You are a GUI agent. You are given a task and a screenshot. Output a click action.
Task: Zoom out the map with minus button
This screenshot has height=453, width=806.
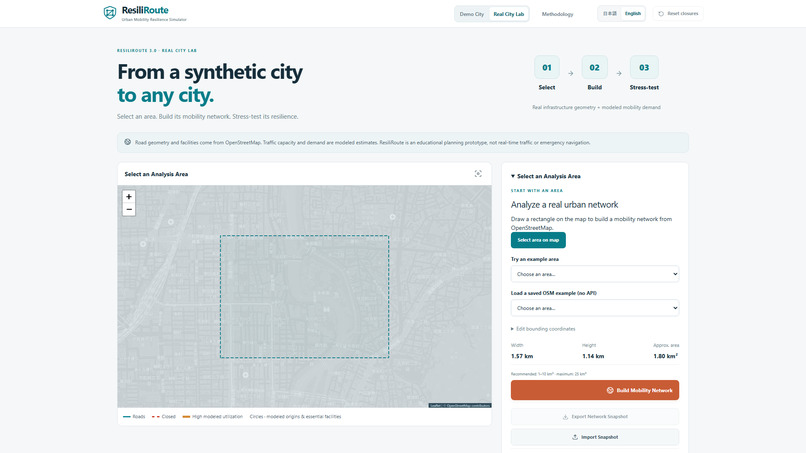coord(129,209)
